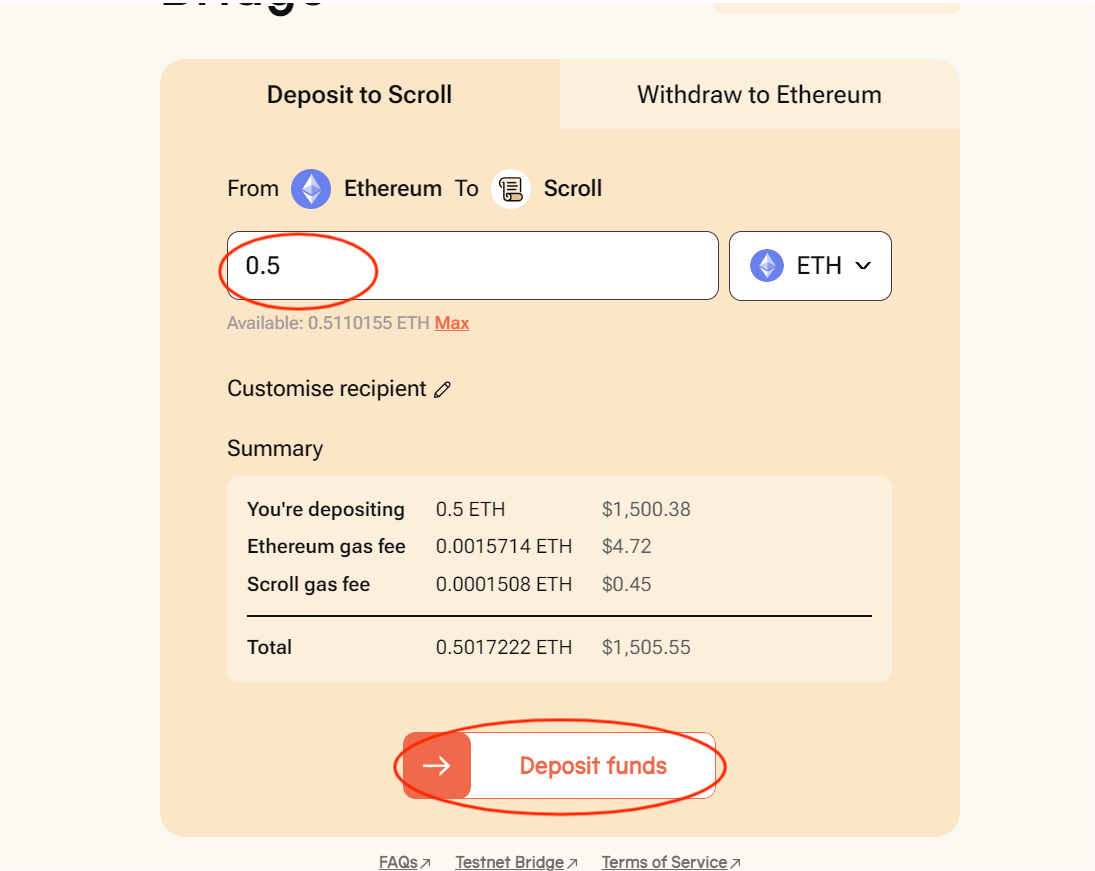This screenshot has width=1095, height=871.
Task: Focus the deposit amount input field
Action: click(473, 265)
